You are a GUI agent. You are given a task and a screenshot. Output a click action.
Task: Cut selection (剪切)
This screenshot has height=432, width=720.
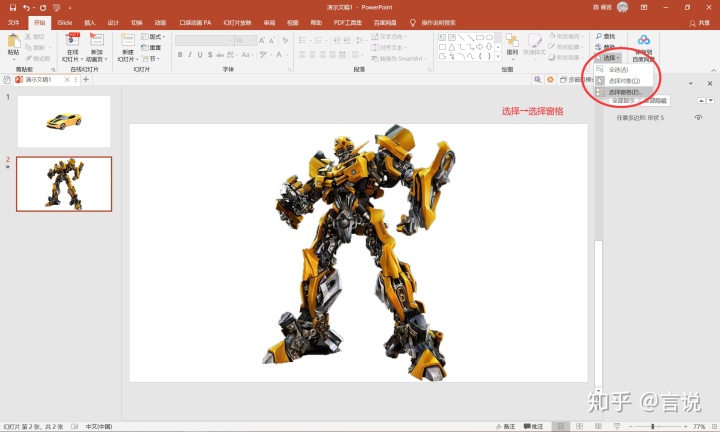(x=35, y=36)
